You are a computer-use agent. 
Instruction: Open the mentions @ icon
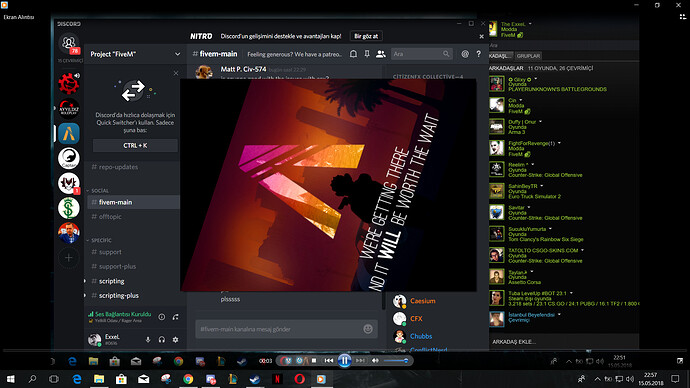click(x=465, y=54)
